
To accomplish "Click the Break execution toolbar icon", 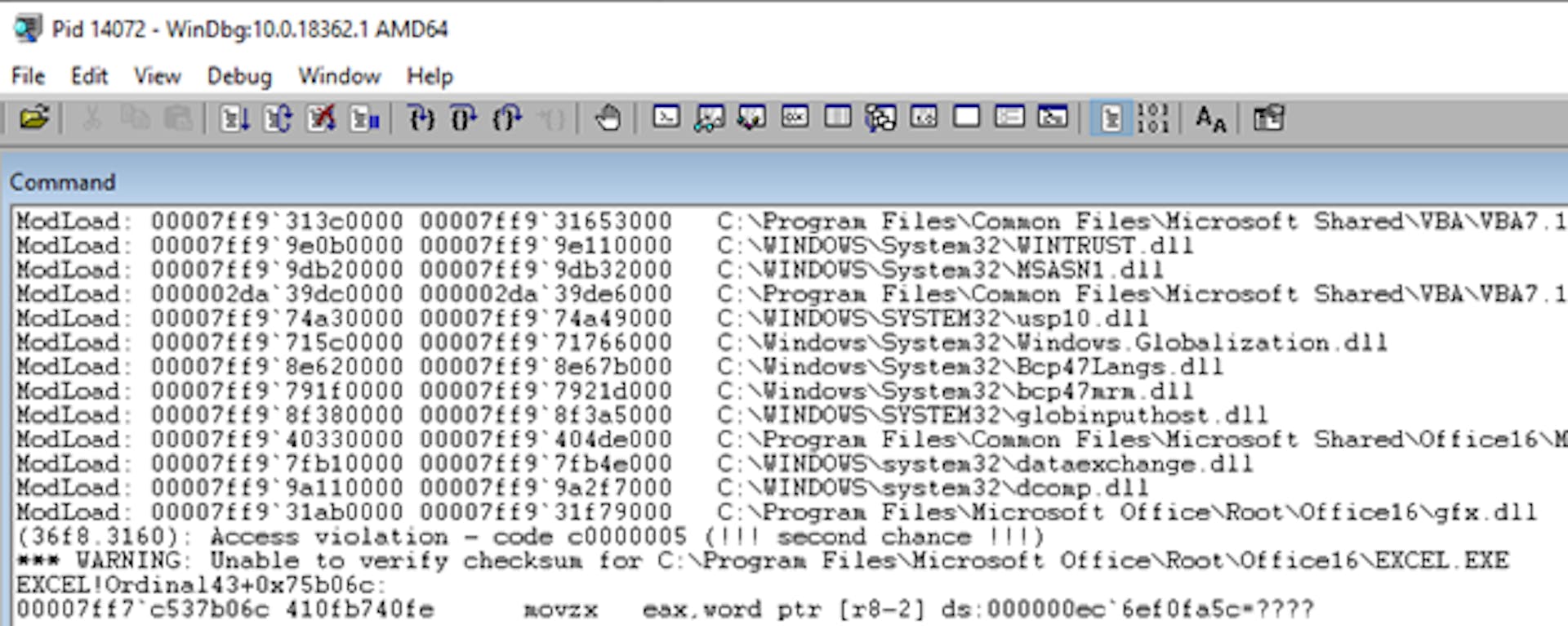I will tap(364, 118).
